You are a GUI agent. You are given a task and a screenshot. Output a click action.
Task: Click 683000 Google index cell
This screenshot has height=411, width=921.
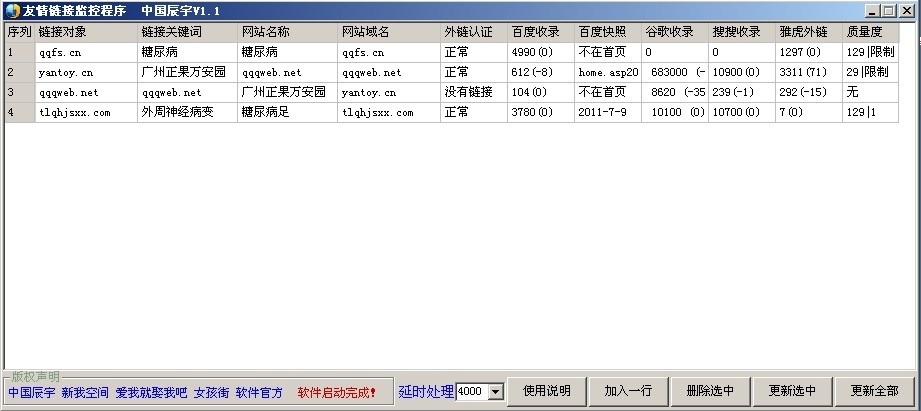click(x=674, y=72)
